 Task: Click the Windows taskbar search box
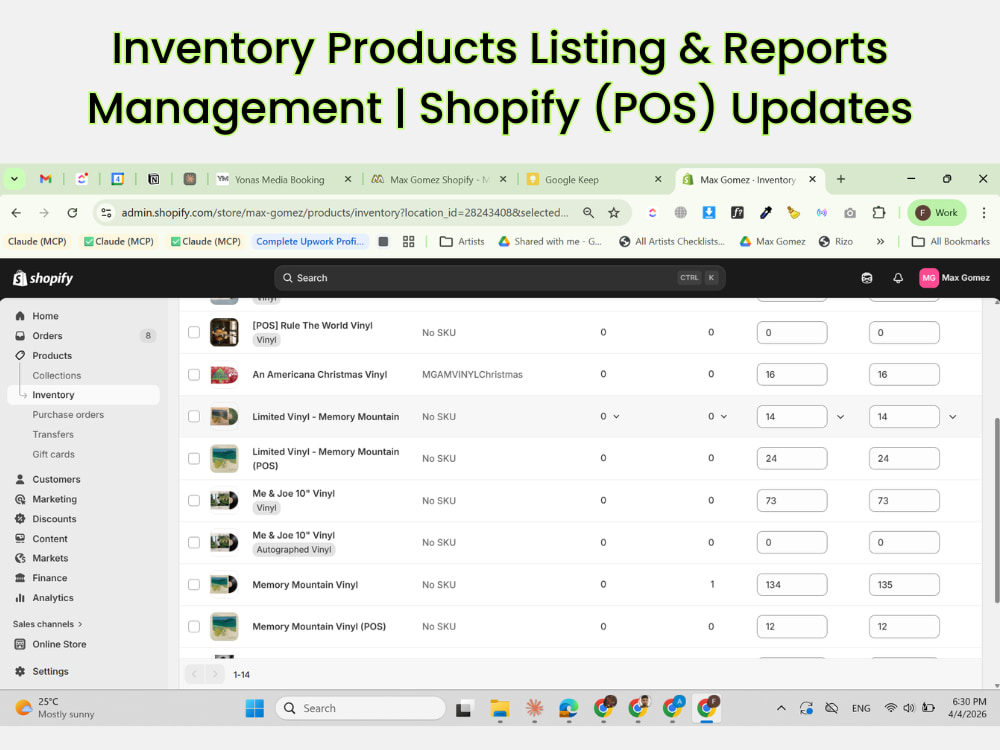click(x=360, y=708)
